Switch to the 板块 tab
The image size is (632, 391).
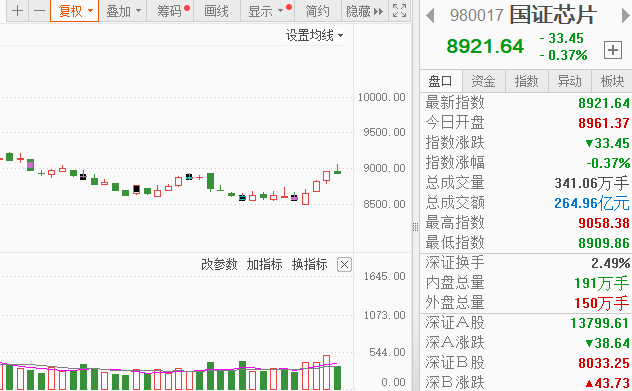coord(612,81)
